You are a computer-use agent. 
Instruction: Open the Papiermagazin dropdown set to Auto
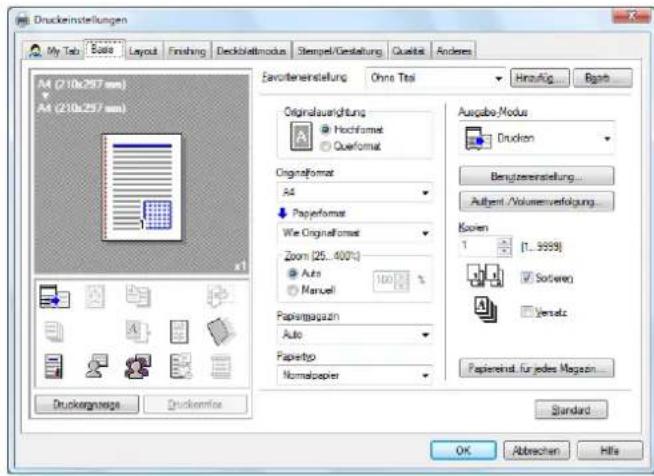pos(355,335)
